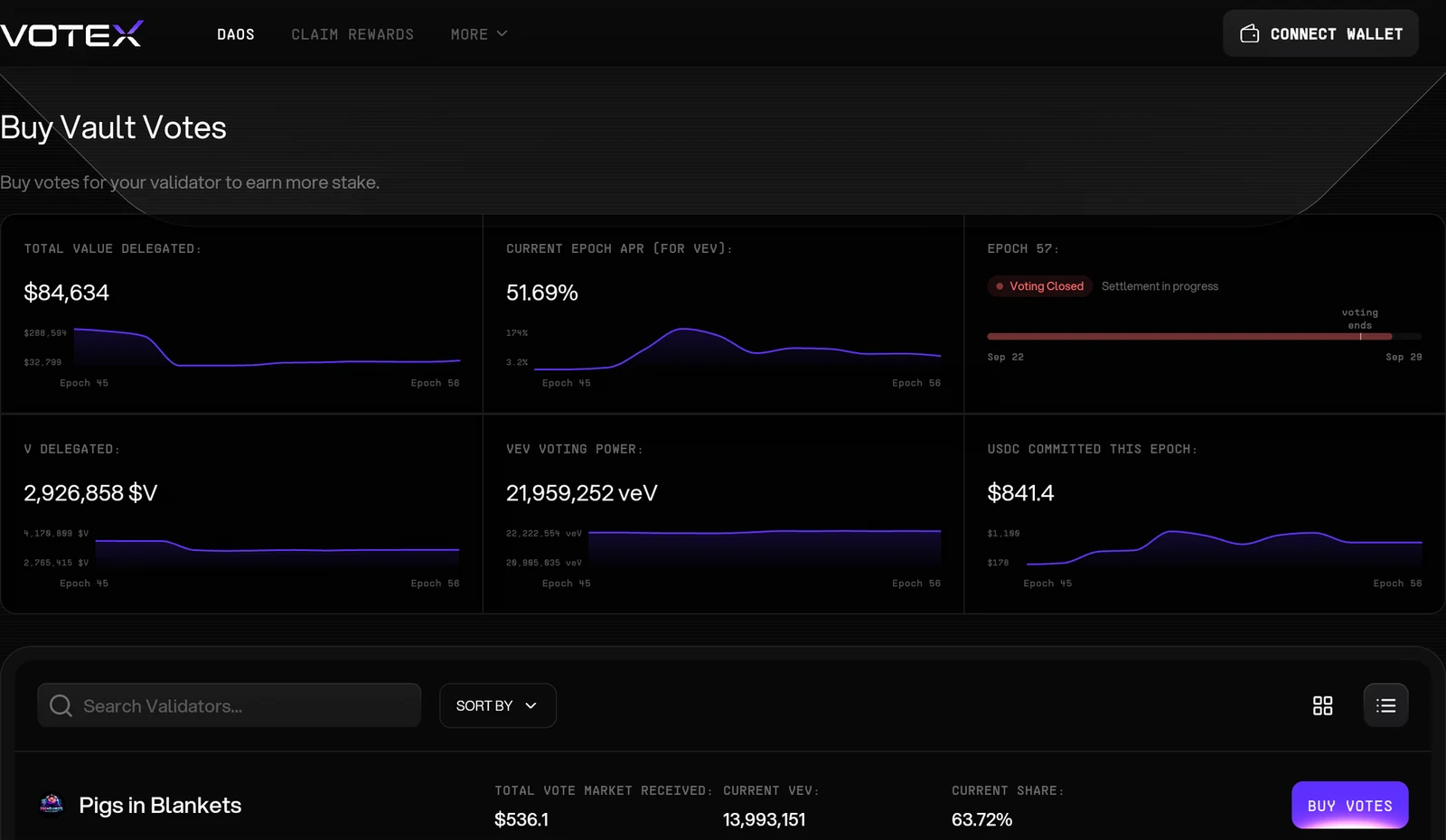Expand the More navigation menu
This screenshot has width=1446, height=840.
coord(479,34)
